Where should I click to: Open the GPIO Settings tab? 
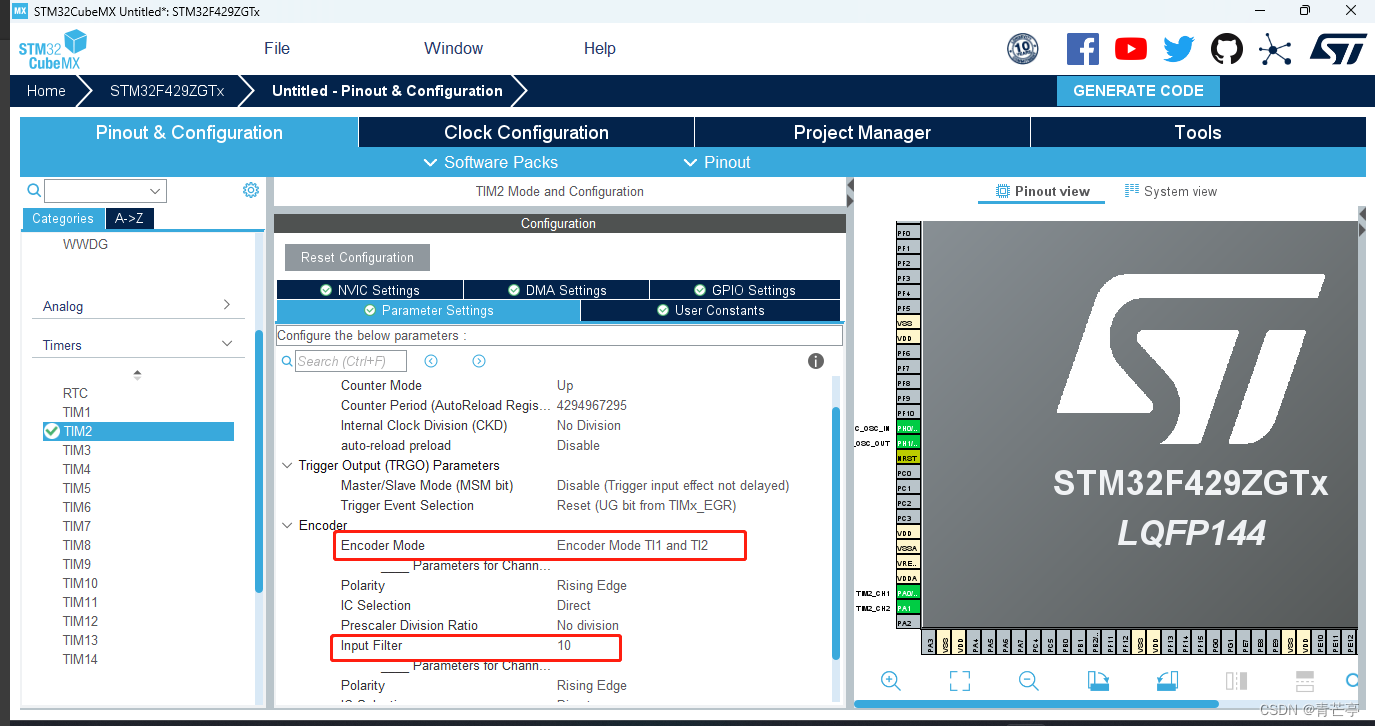pos(744,290)
